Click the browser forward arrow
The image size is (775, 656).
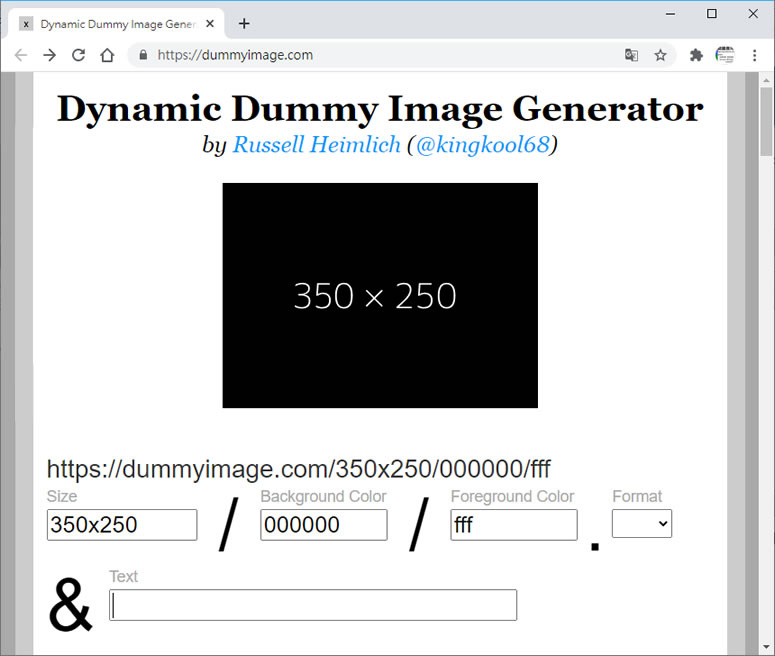click(x=49, y=55)
